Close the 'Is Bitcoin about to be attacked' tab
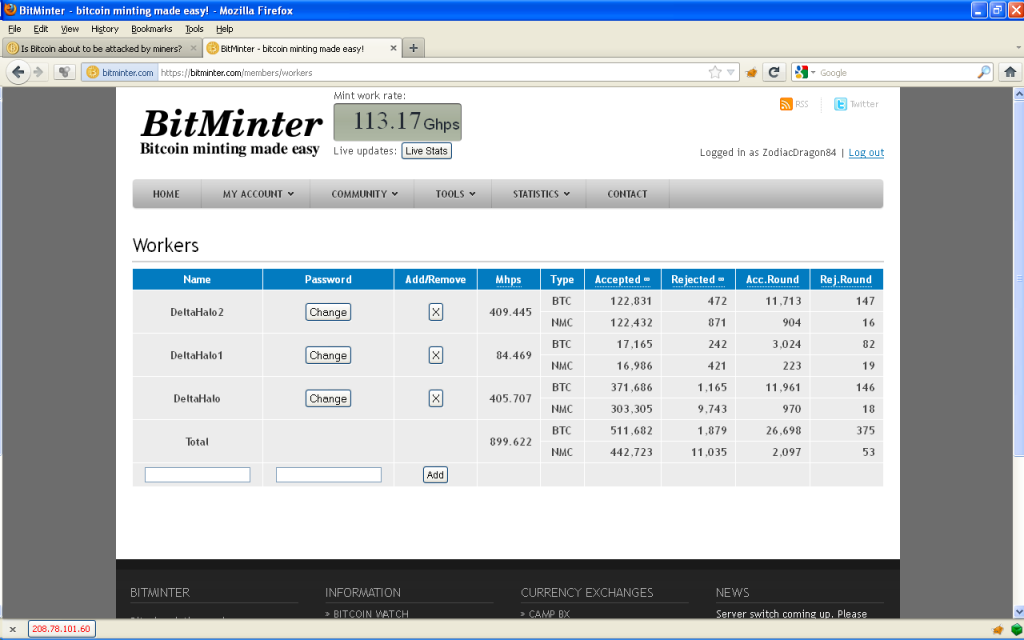Viewport: 1024px width, 640px height. click(193, 48)
